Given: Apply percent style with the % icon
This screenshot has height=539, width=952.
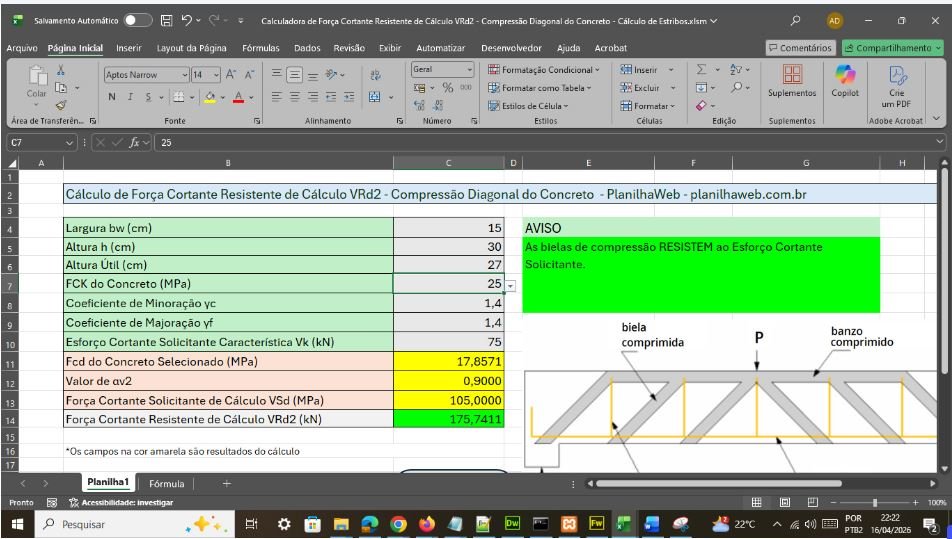Looking at the screenshot, I should [448, 87].
